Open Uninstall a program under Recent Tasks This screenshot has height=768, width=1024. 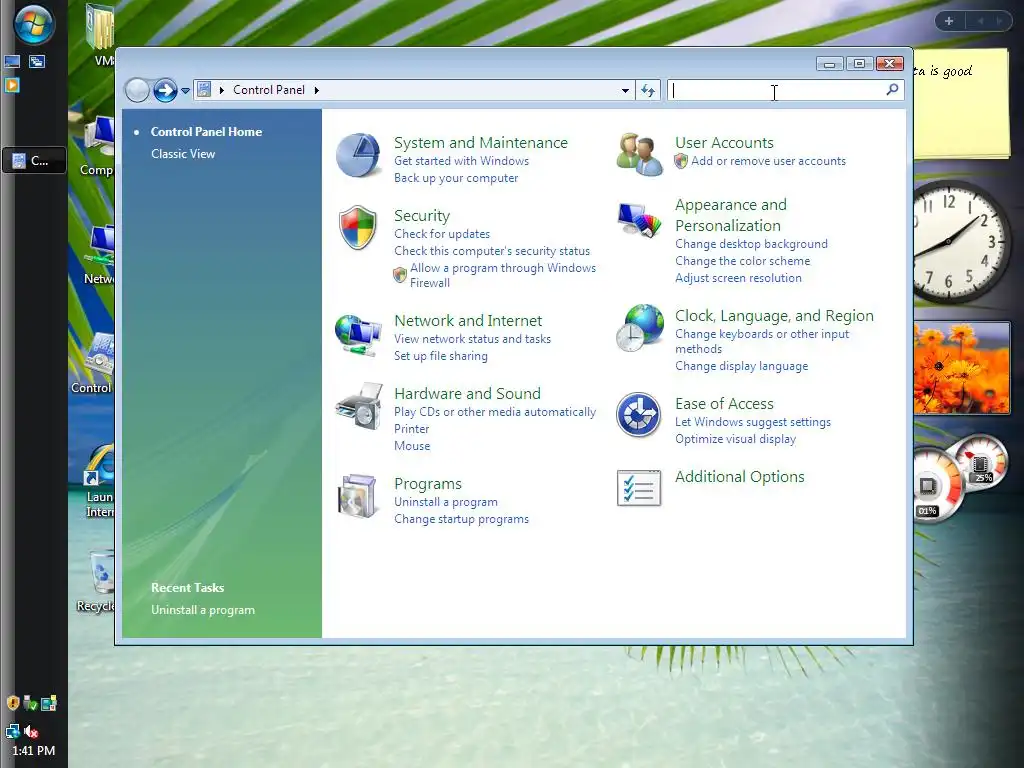pos(203,609)
